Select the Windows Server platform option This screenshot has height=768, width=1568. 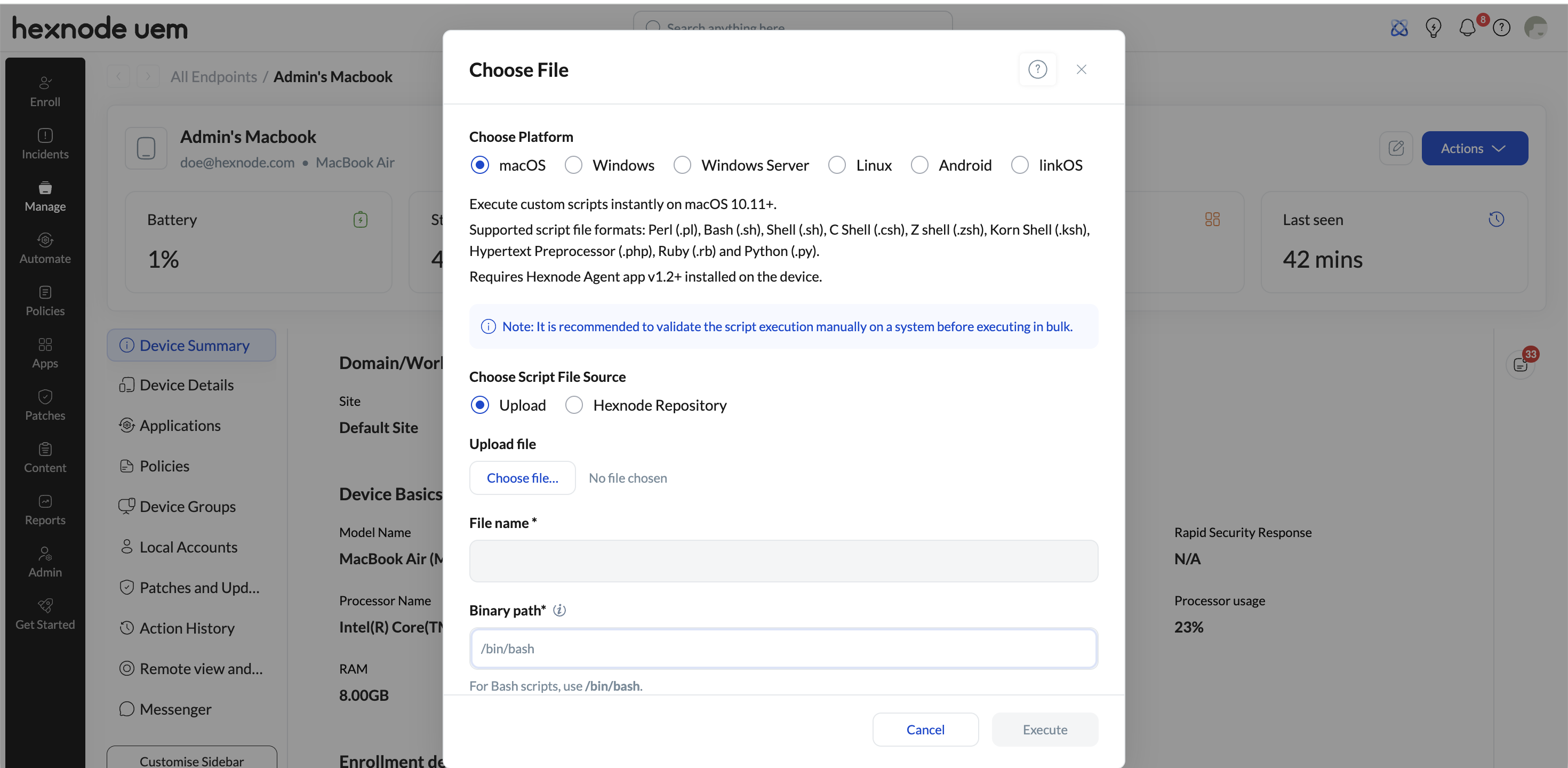pyautogui.click(x=682, y=165)
